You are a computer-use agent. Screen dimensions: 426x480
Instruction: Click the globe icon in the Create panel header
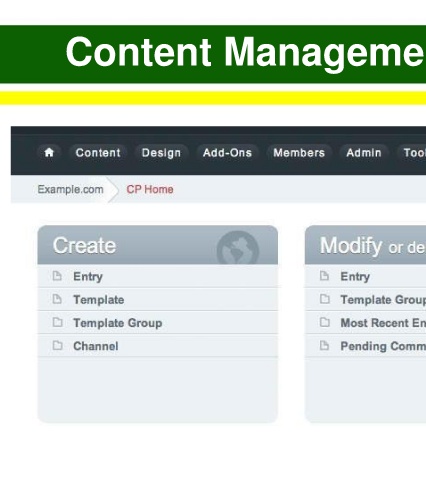(238, 248)
